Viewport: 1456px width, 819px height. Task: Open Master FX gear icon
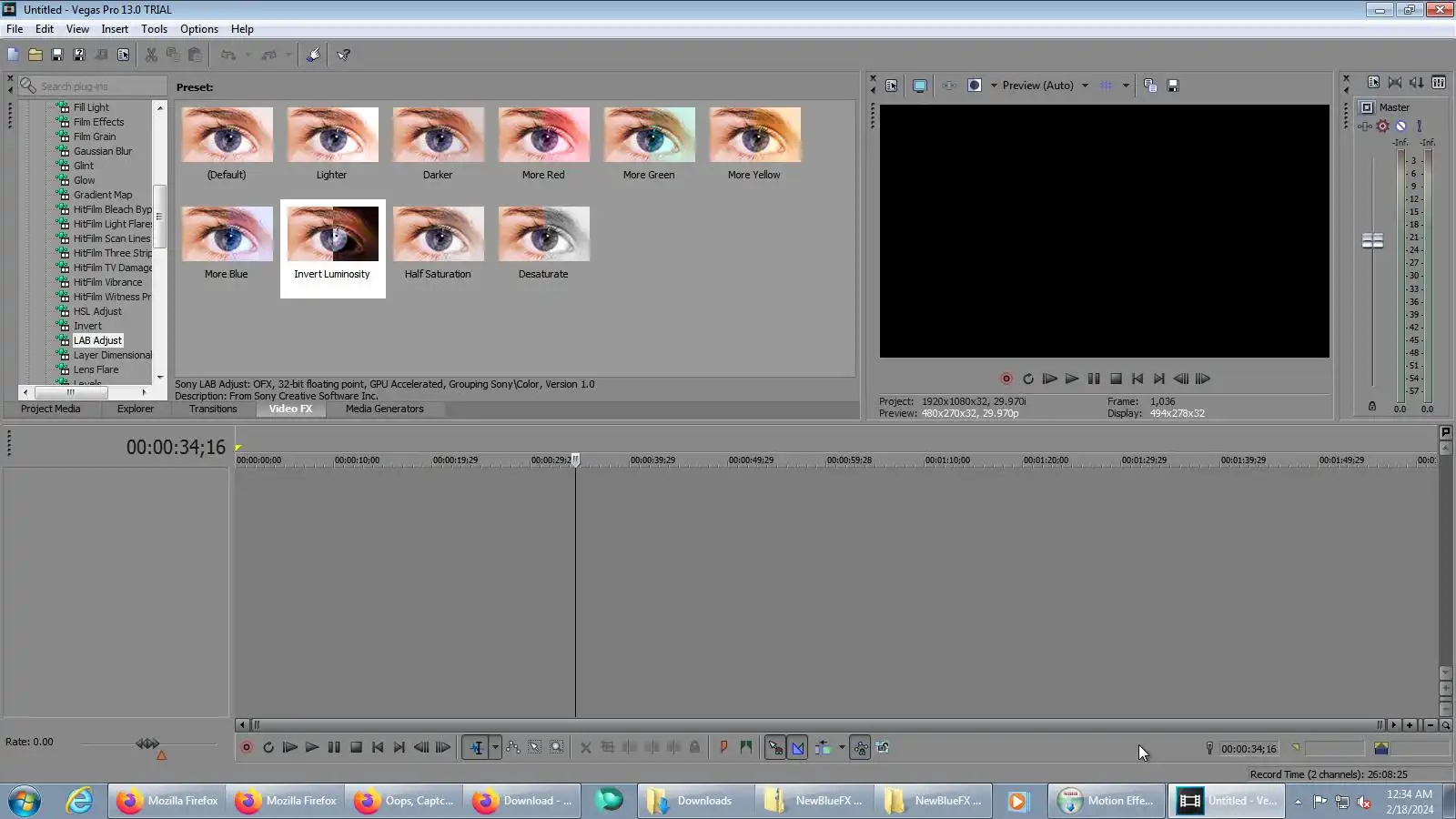coord(1383,126)
